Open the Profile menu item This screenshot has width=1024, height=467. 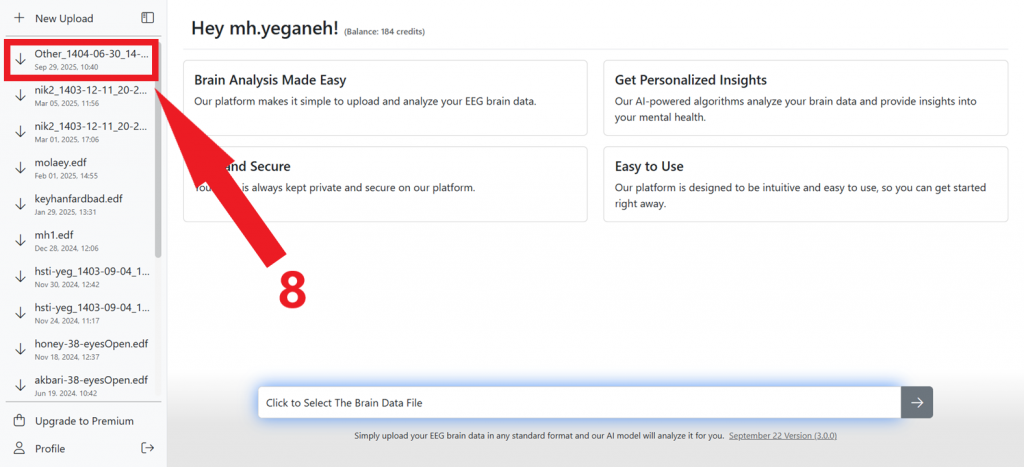point(50,448)
